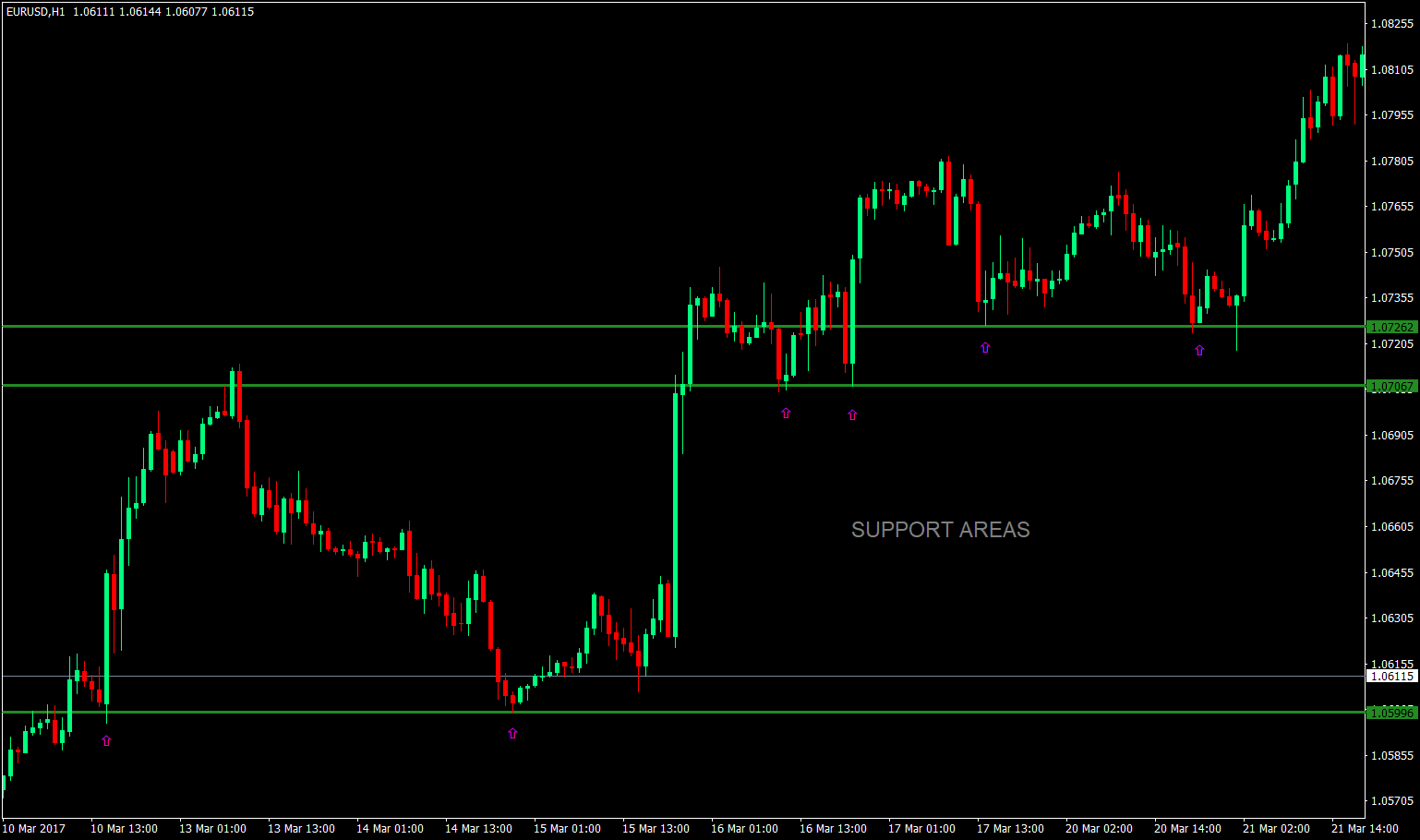Screen dimensions: 1420x840
Task: Click the 1.06605 price axis label
Action: [1393, 526]
